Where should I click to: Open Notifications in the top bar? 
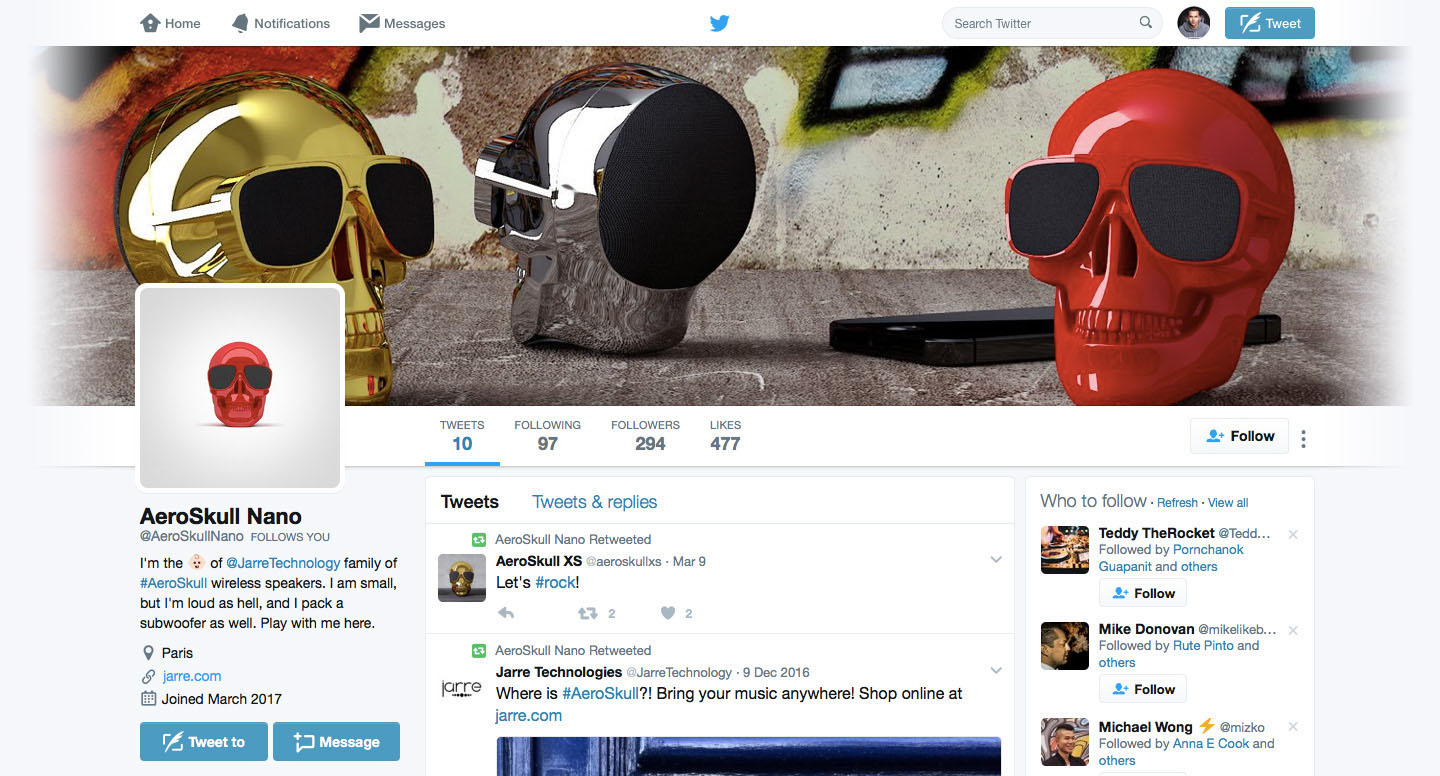pos(280,23)
